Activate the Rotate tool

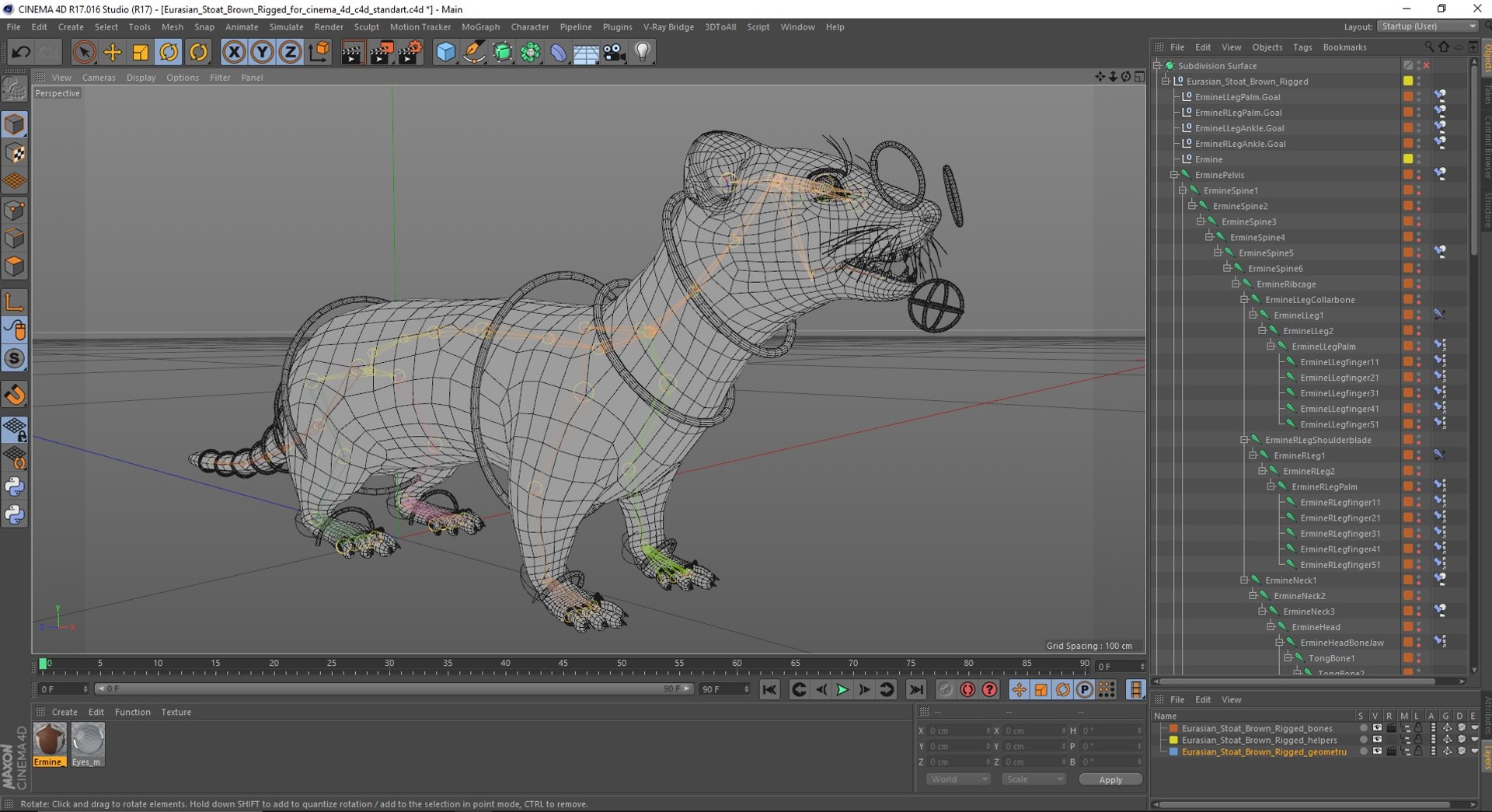click(169, 52)
